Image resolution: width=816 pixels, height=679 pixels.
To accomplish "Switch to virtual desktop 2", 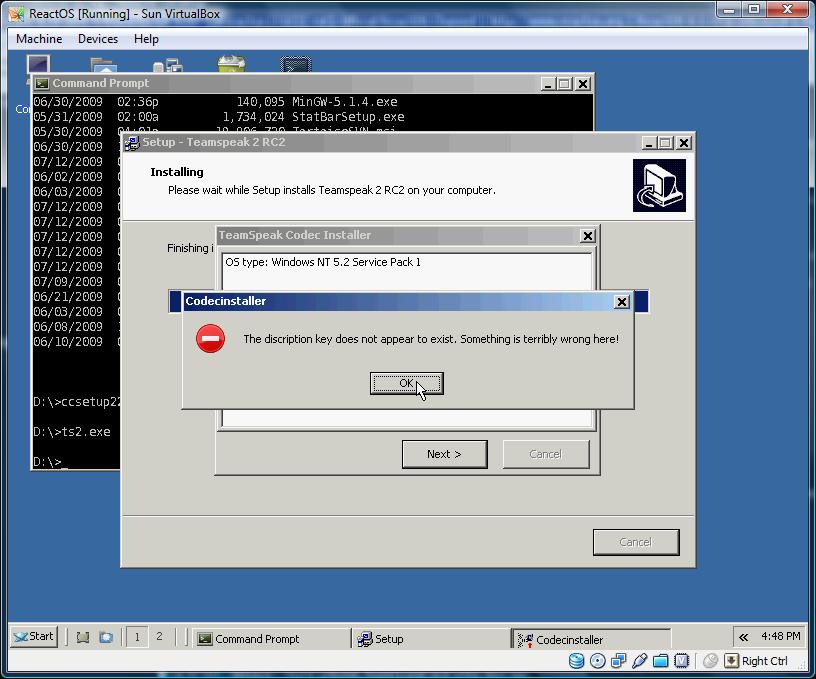I will tap(159, 637).
